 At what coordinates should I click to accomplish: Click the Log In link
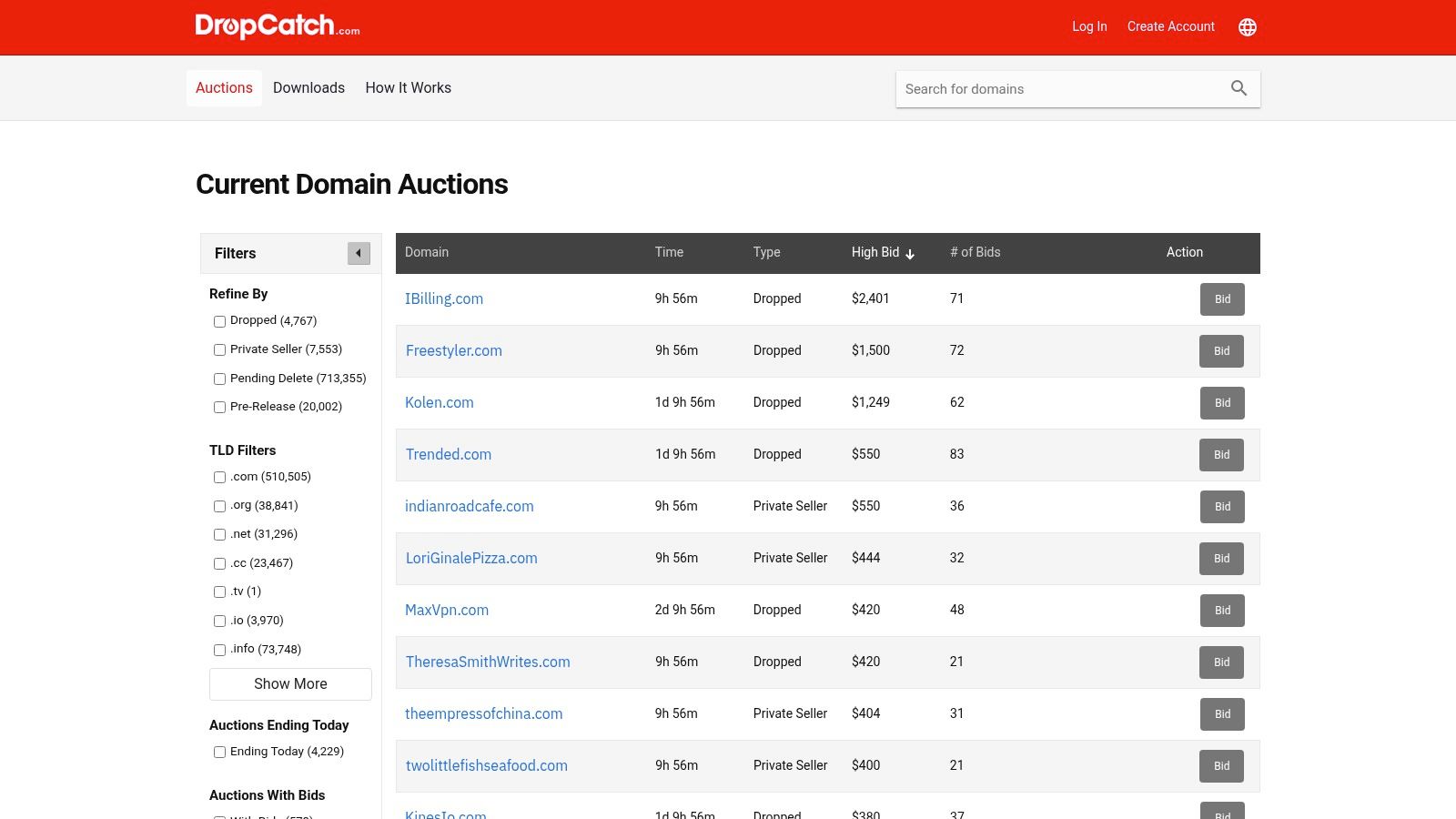[1089, 26]
